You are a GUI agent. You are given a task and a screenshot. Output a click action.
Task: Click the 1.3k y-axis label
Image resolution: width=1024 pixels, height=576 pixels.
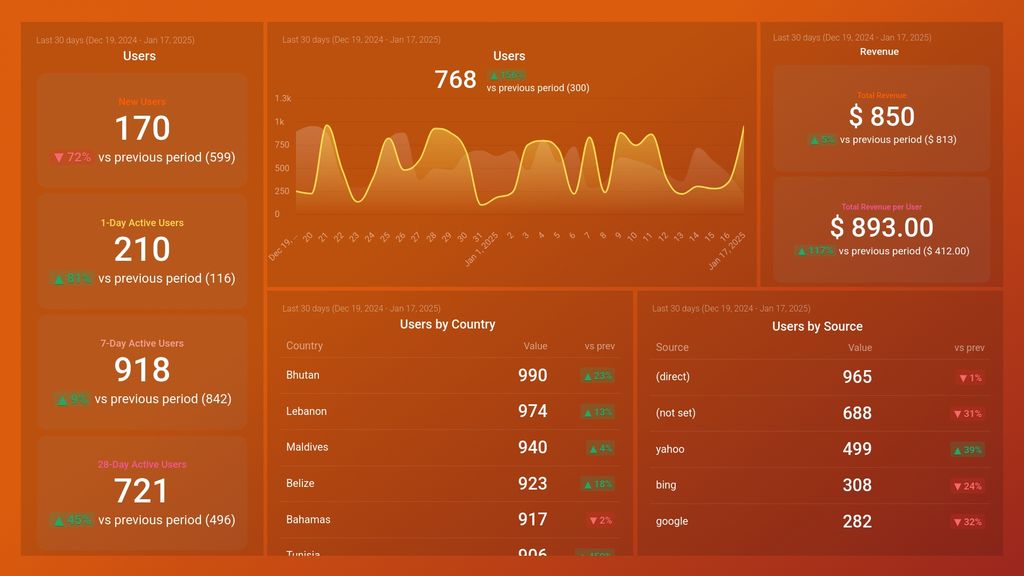tap(283, 99)
